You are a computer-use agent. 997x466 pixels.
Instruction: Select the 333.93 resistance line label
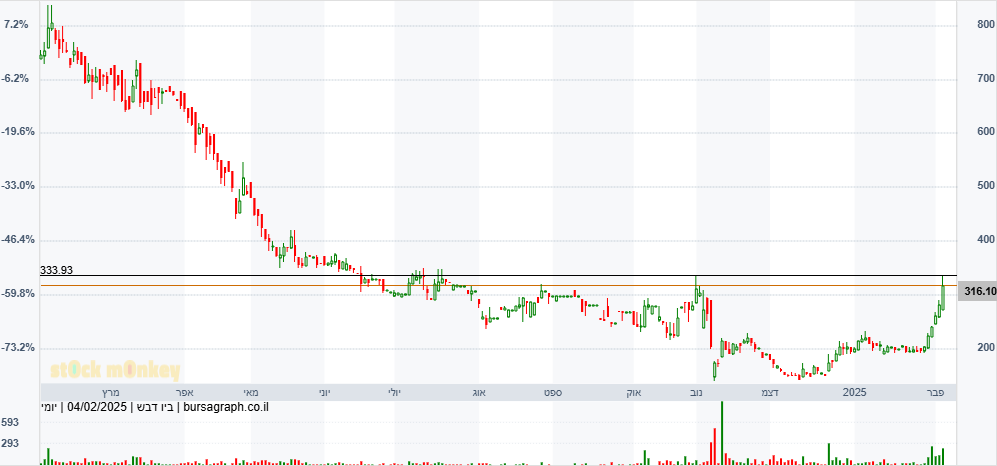57,270
